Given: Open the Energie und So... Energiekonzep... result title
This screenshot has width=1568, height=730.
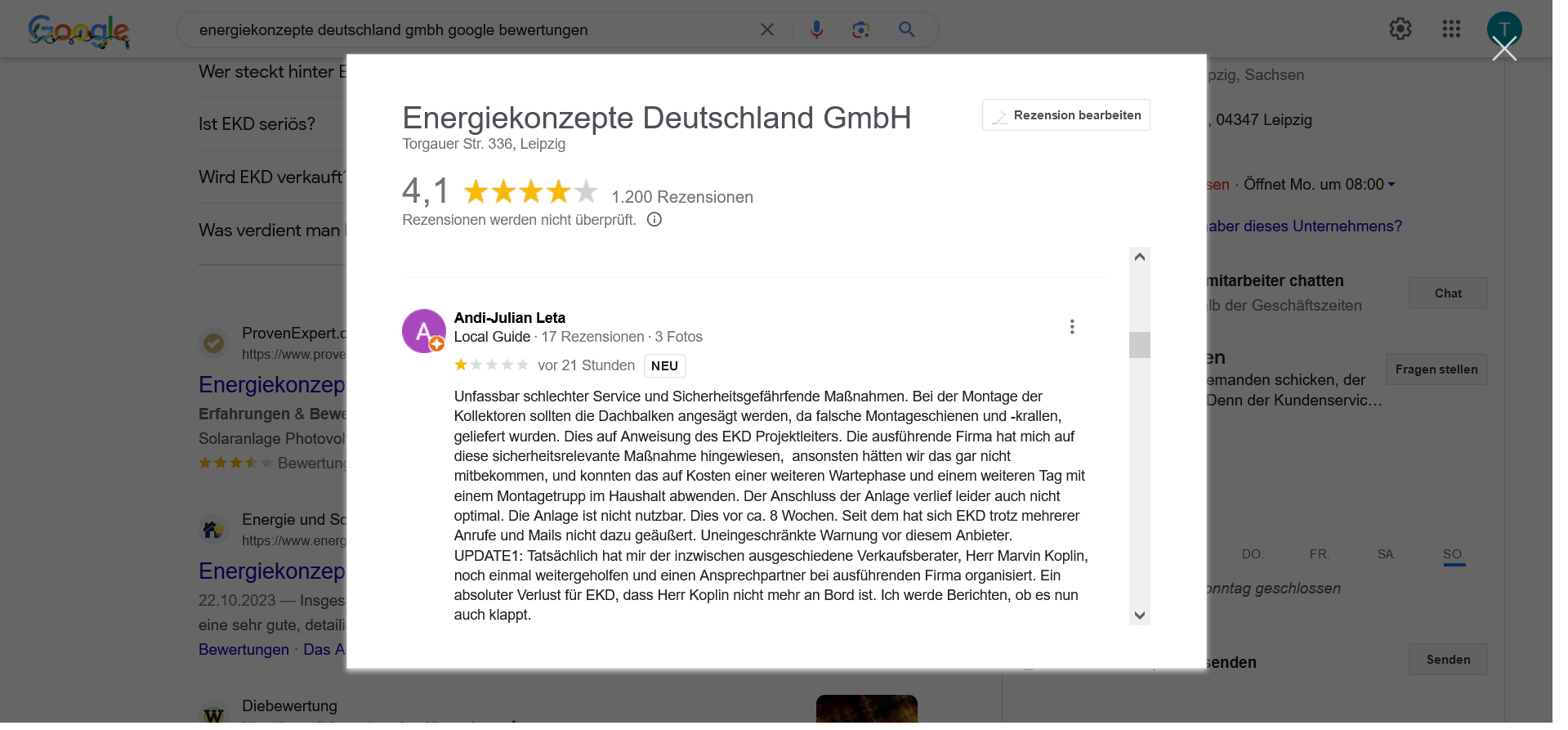Looking at the screenshot, I should click(x=272, y=571).
